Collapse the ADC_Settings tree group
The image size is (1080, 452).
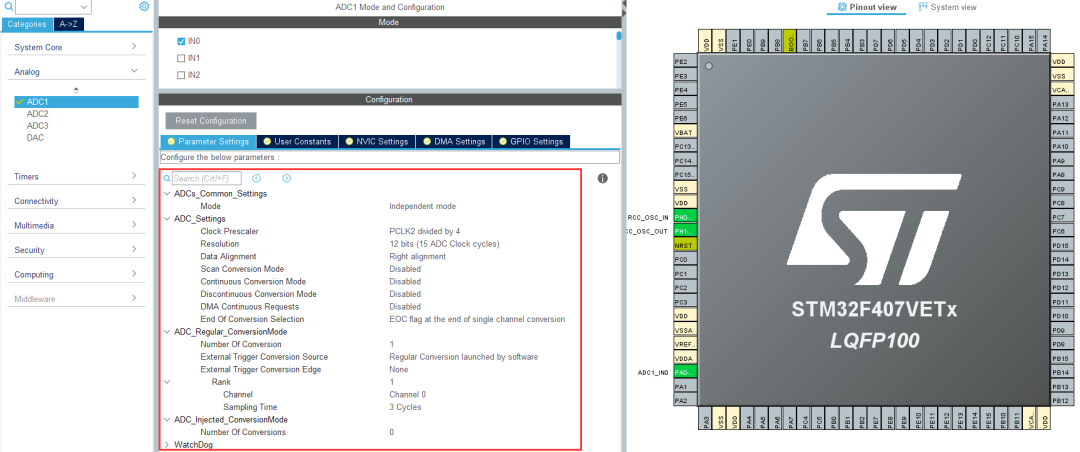tap(166, 218)
